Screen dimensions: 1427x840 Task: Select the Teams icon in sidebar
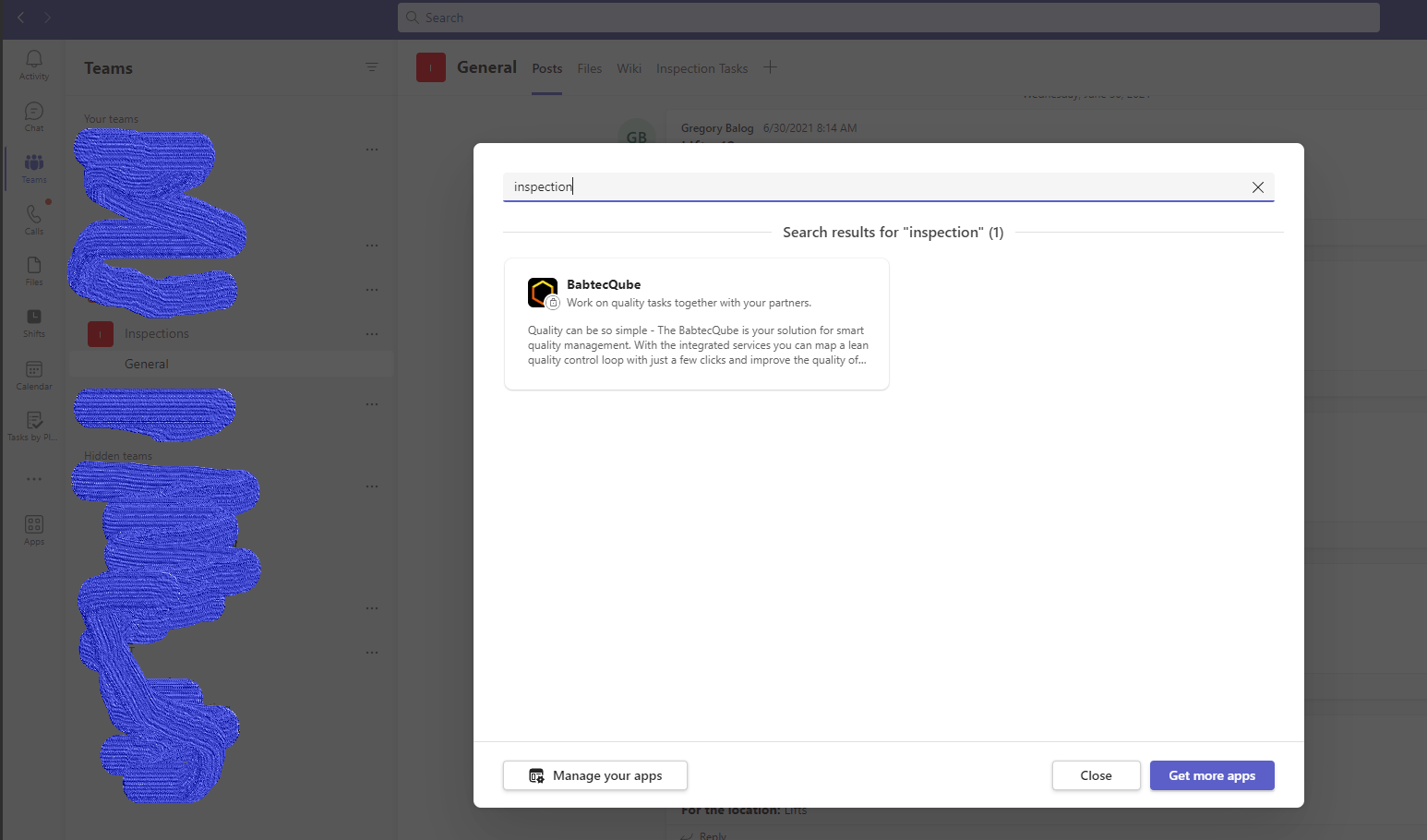point(34,168)
